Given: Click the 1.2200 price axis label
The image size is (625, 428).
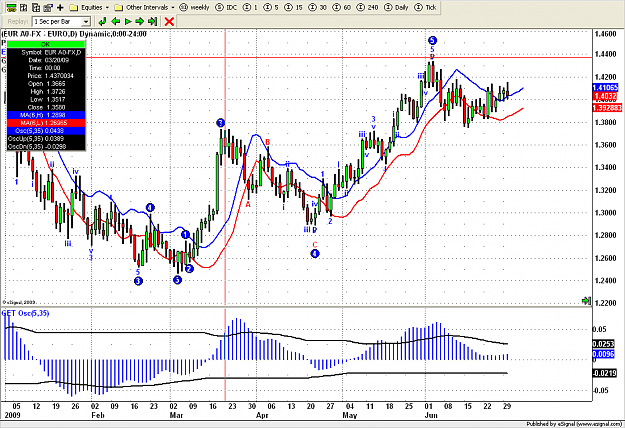Looking at the screenshot, I should pyautogui.click(x=605, y=303).
